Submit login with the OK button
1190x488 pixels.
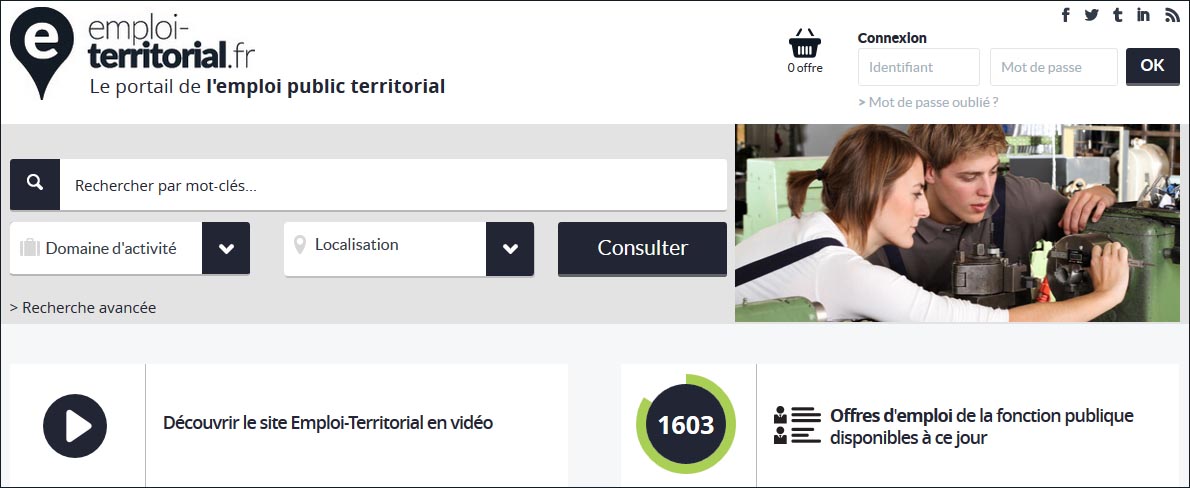[1152, 66]
